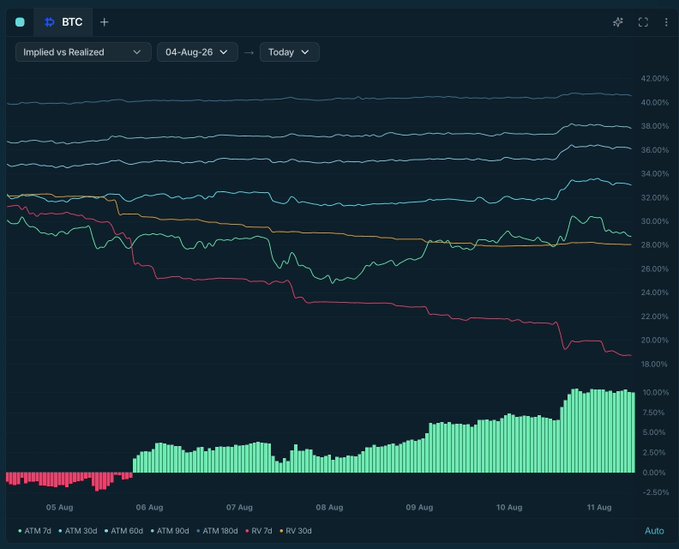The image size is (679, 549).
Task: Click the 09 Aug date axis label
Action: (419, 507)
